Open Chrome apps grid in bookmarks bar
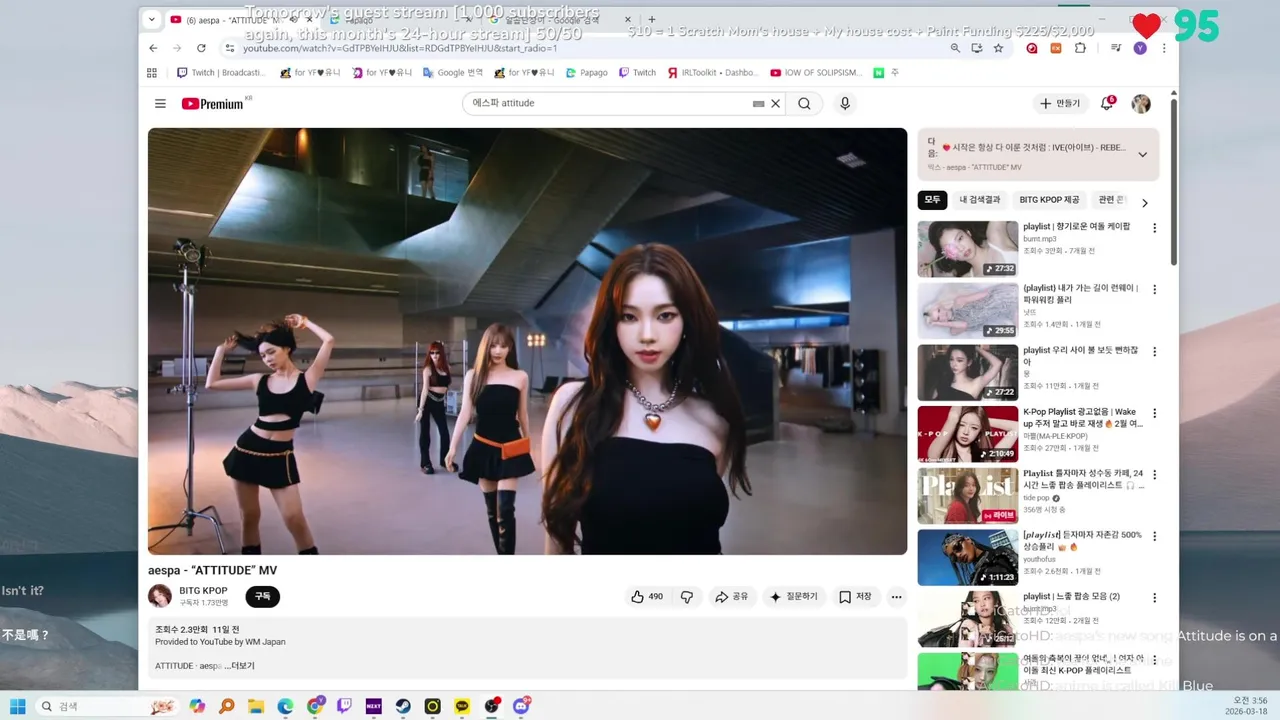 coord(152,73)
